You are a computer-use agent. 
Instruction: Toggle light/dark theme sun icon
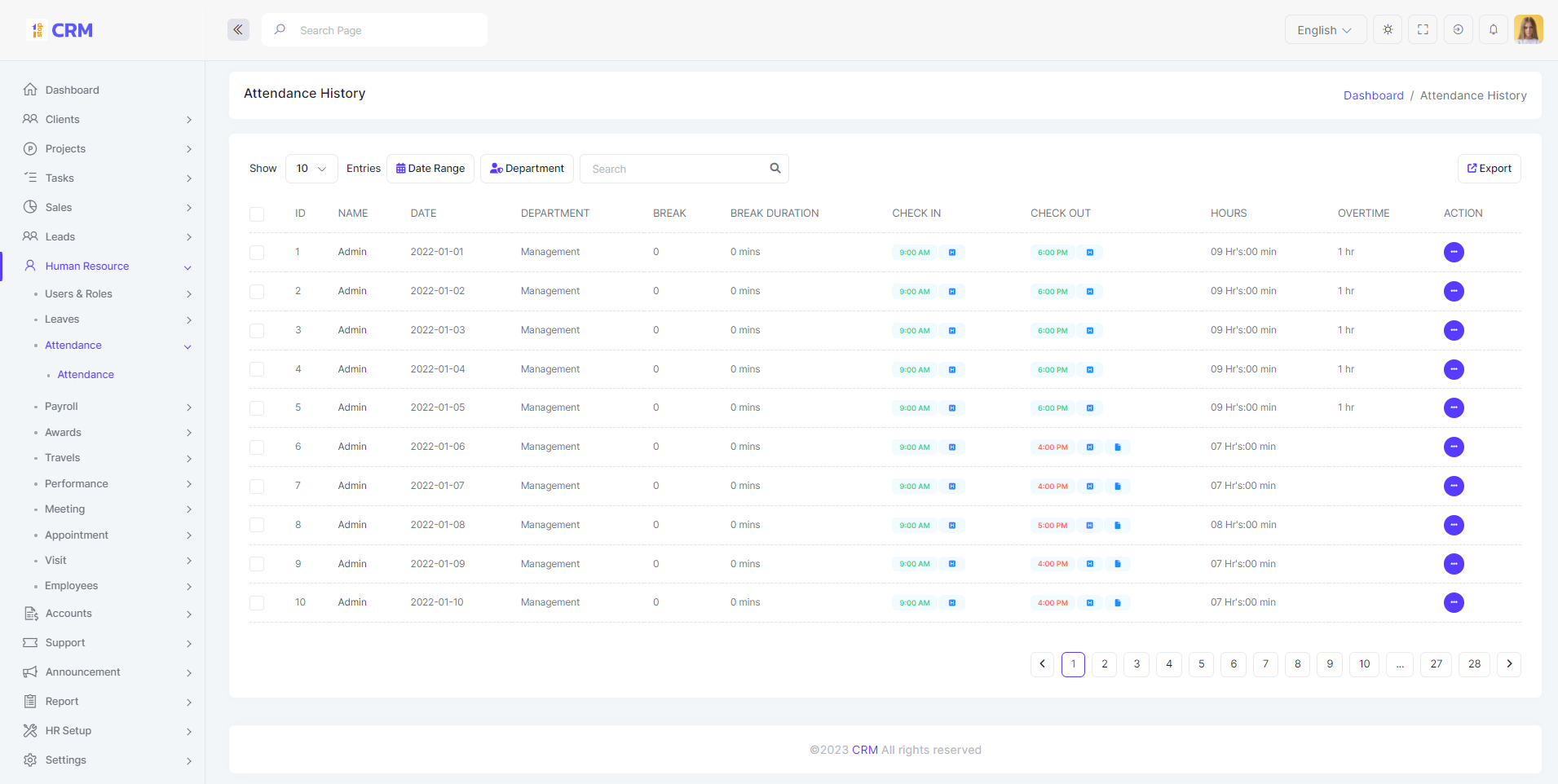1388,30
